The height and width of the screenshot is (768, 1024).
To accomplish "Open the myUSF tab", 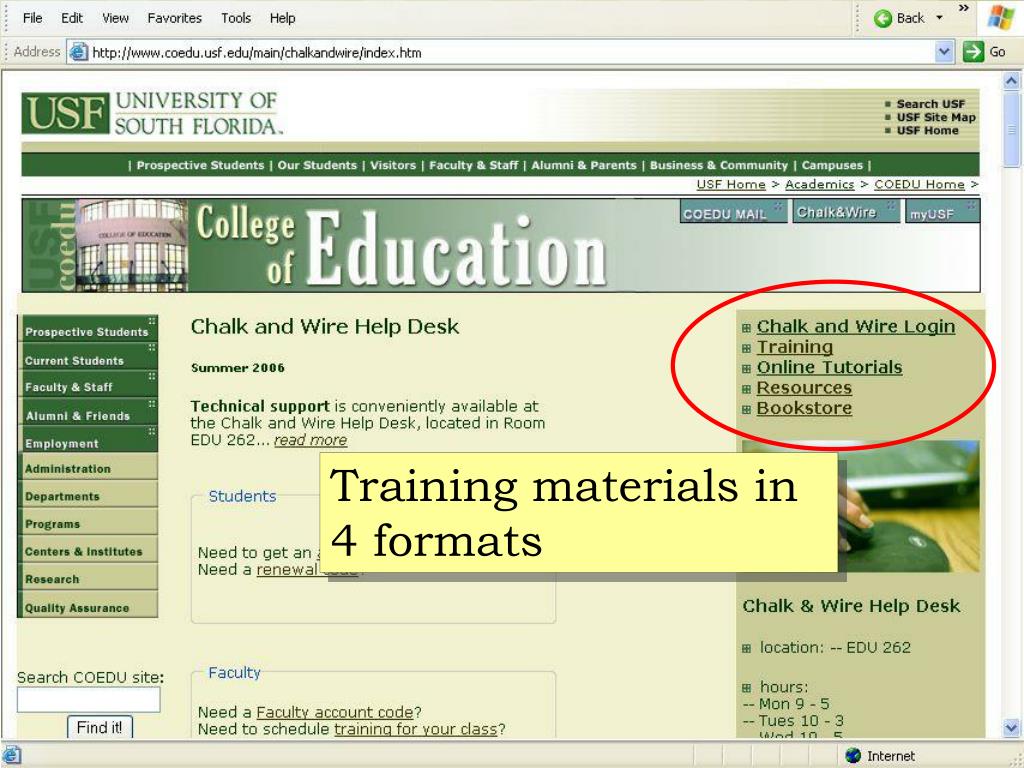I will 942,213.
